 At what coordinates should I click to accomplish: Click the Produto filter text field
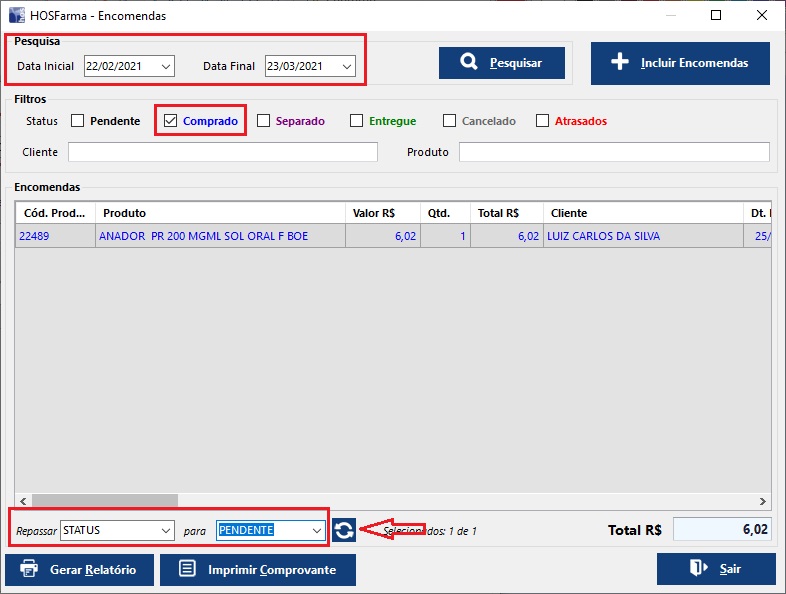tap(613, 152)
